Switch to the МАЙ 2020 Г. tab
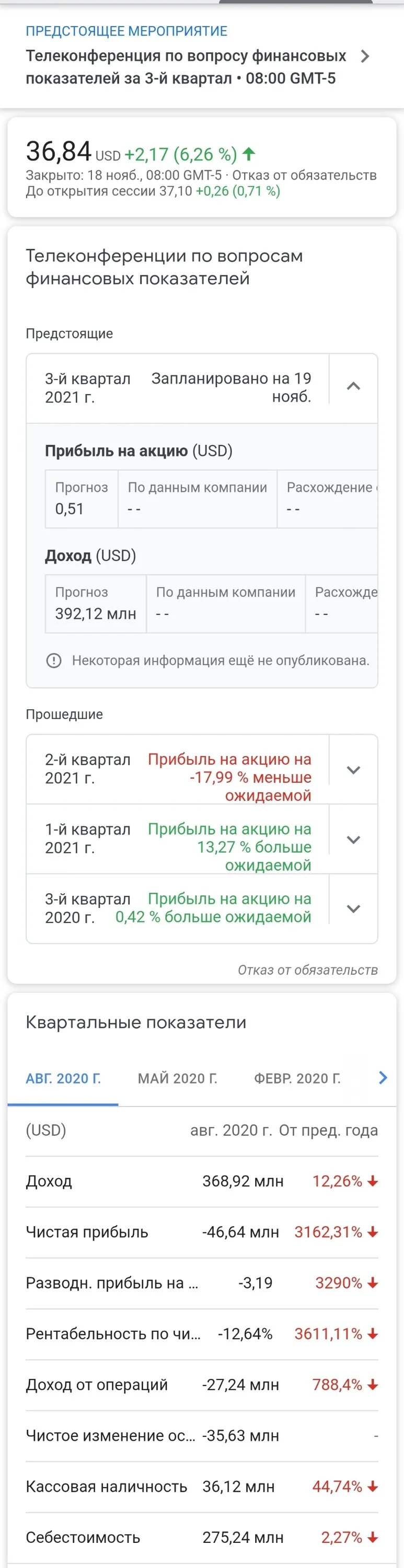Screen dimensions: 404x1568 (x=178, y=1079)
